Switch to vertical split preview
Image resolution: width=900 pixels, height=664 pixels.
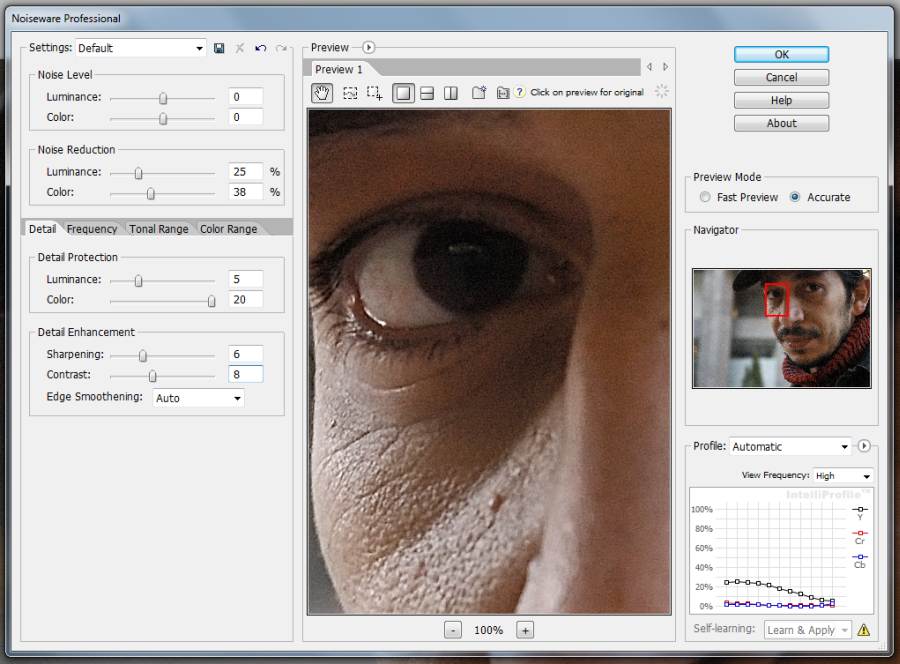tap(451, 93)
